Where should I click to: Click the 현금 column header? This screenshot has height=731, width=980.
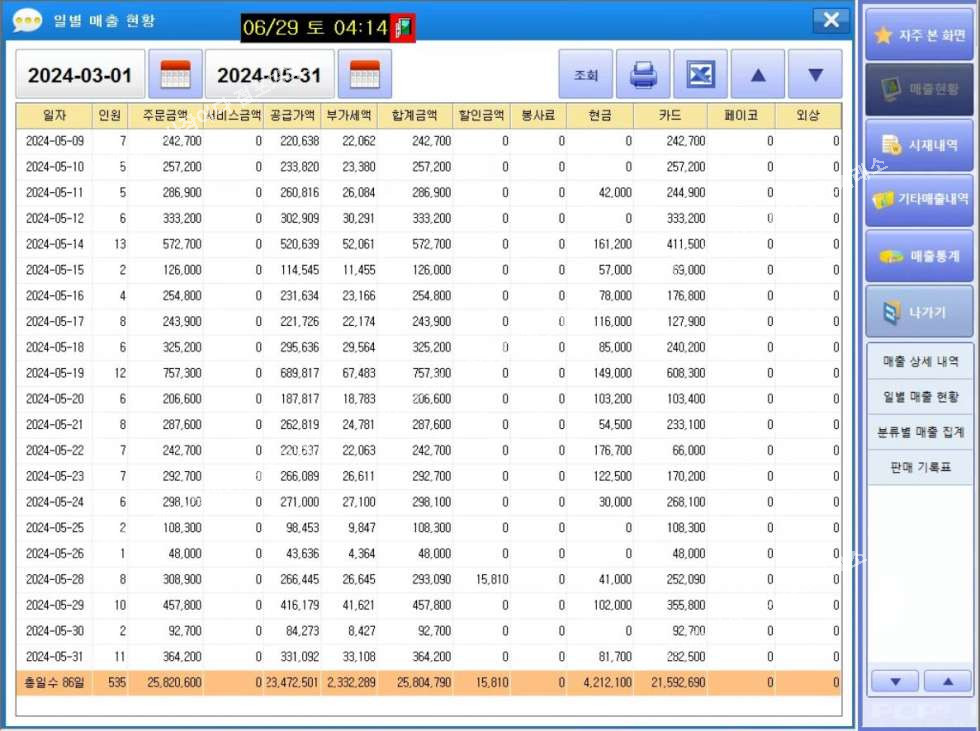(x=600, y=115)
